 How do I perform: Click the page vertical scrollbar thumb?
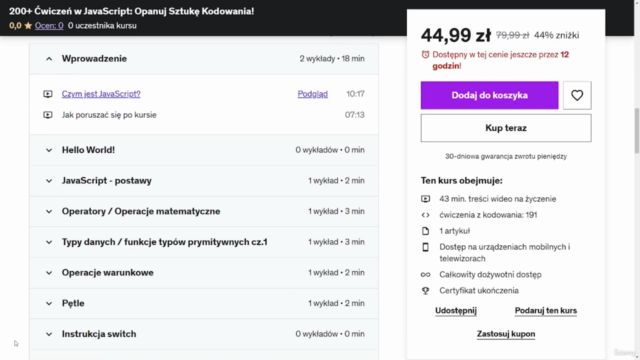pos(637,131)
